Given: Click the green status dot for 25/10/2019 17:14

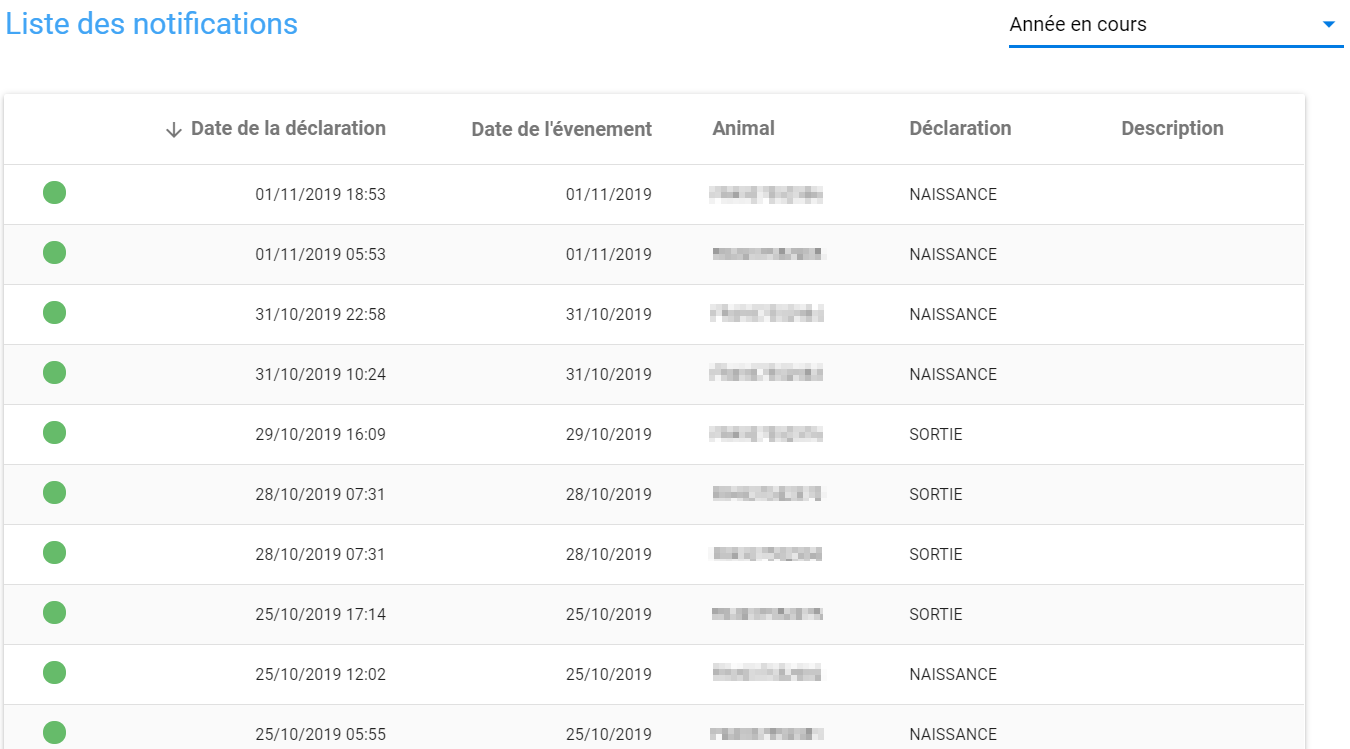Looking at the screenshot, I should point(55,613).
